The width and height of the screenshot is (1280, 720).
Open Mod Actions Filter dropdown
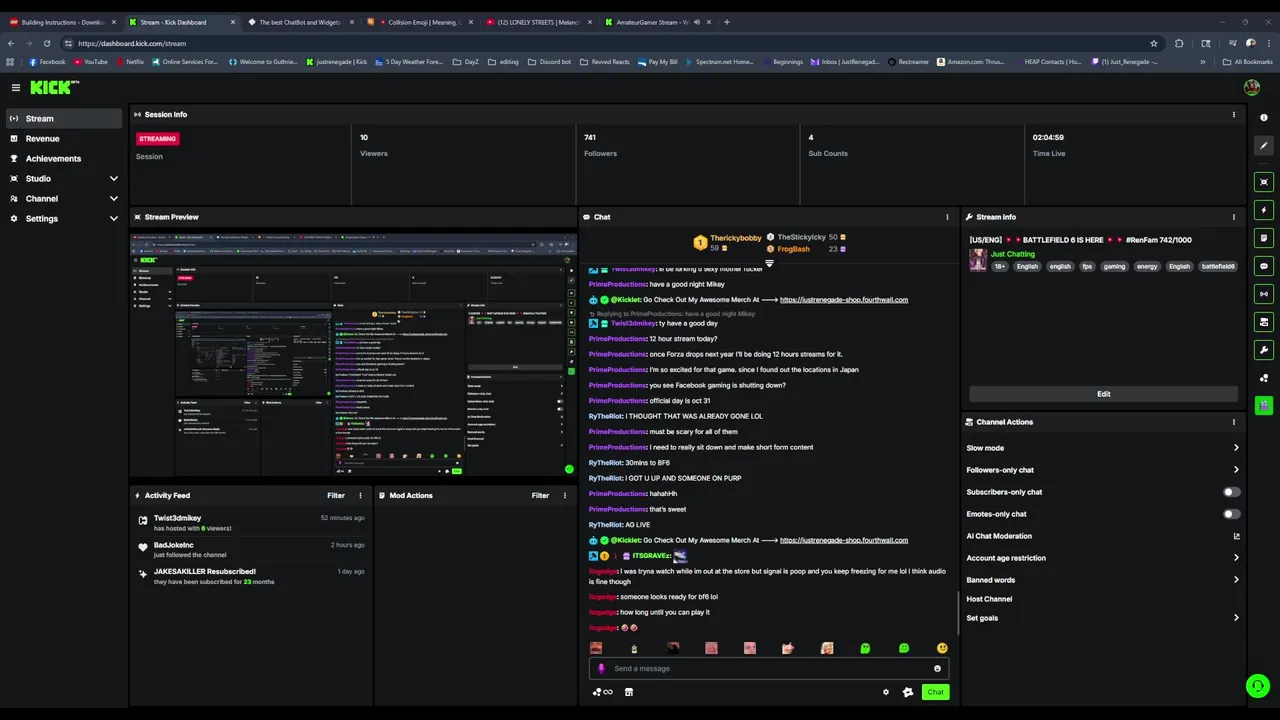click(540, 495)
